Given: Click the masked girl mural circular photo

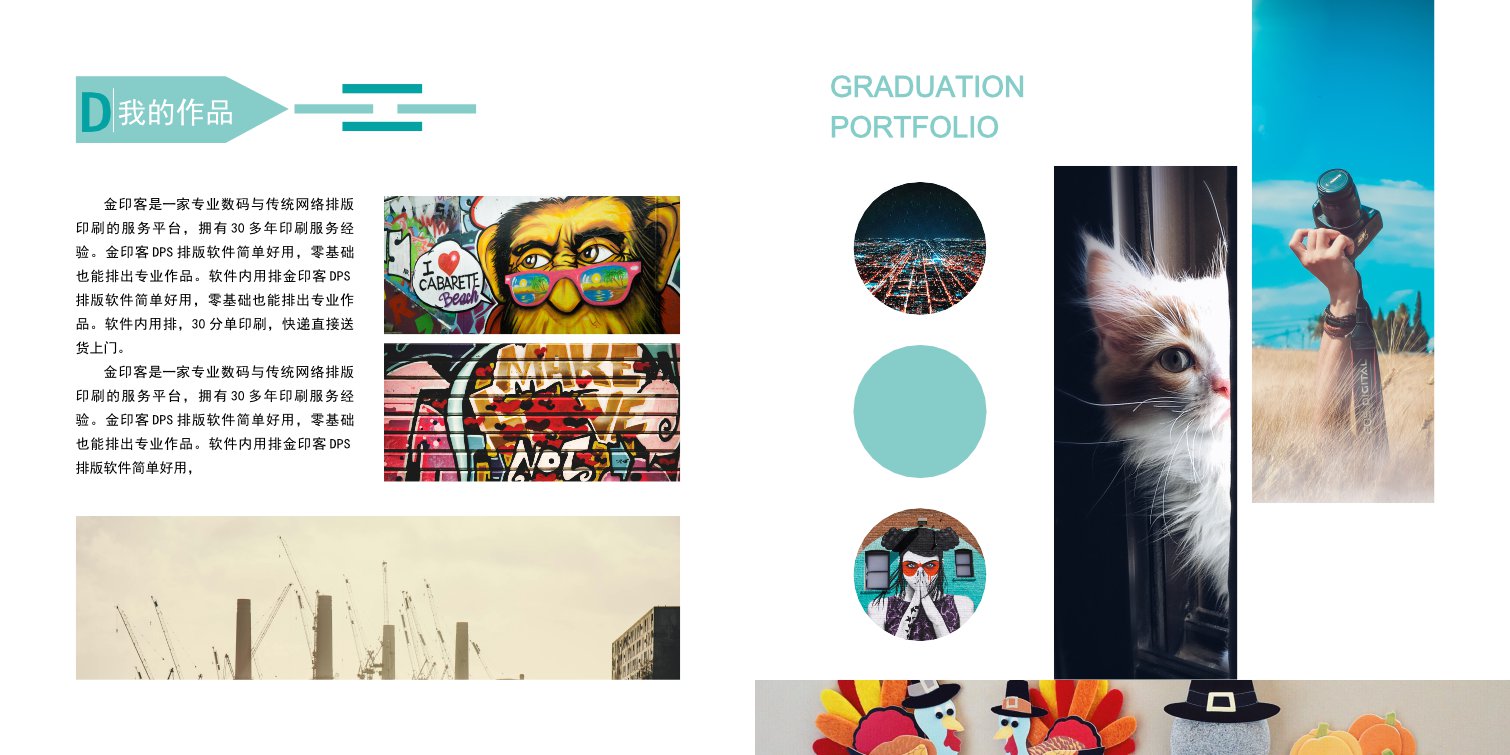Looking at the screenshot, I should 920,574.
